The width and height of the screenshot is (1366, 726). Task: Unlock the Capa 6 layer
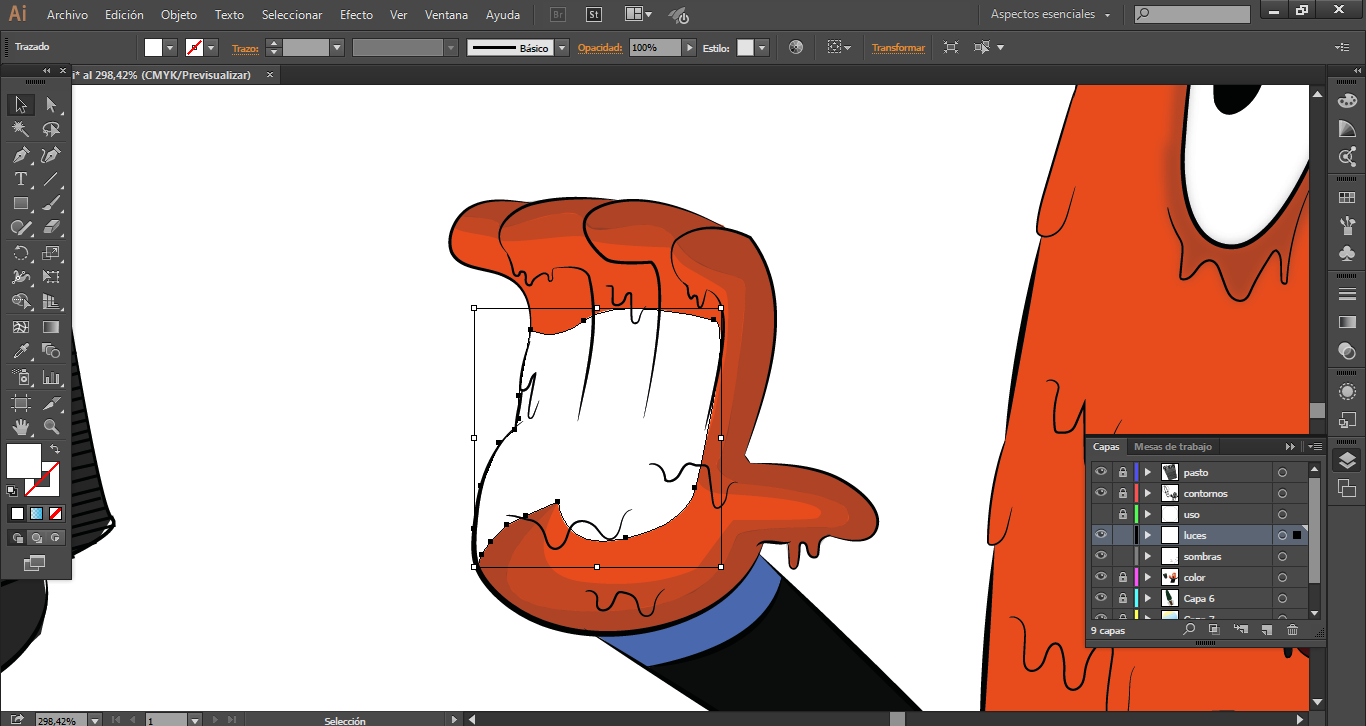click(x=1123, y=598)
